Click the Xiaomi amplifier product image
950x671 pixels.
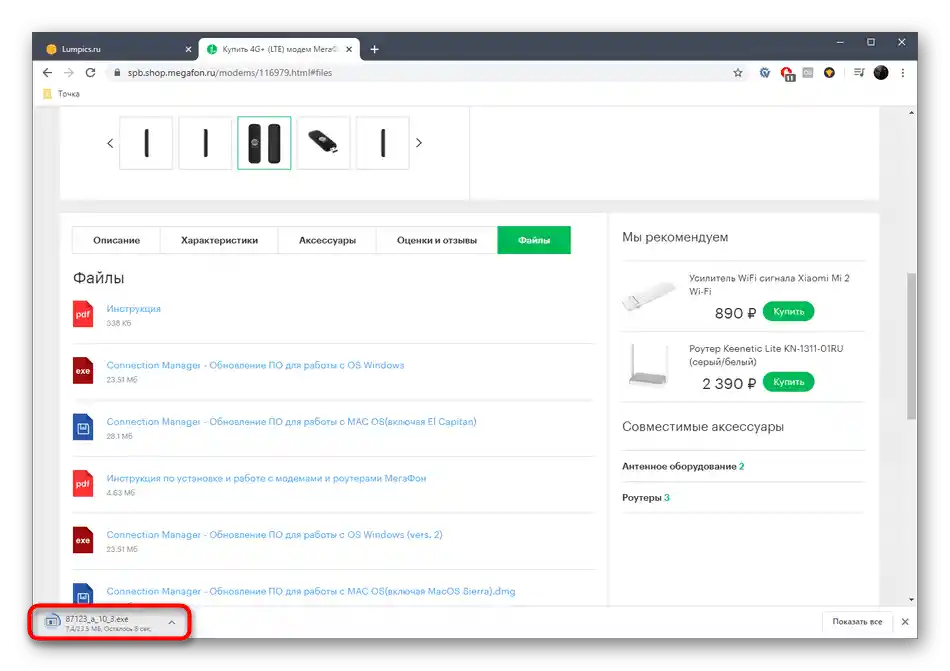tap(649, 296)
